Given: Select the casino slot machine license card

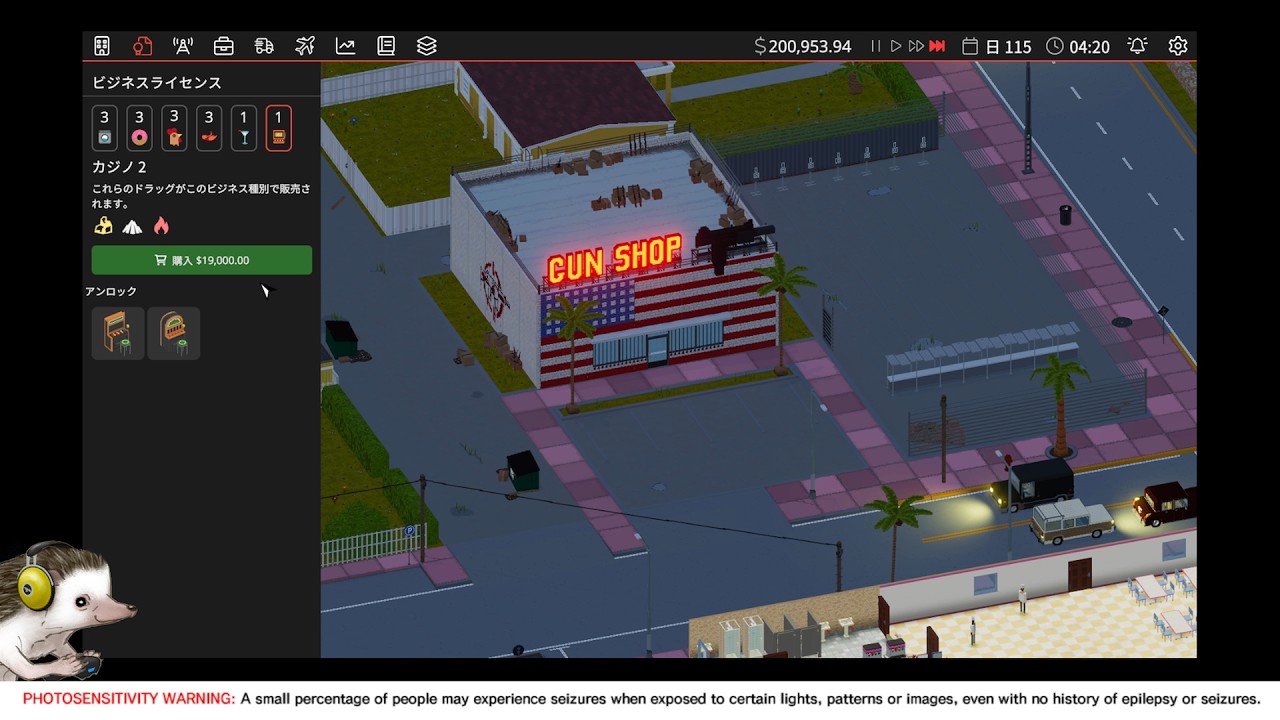Looking at the screenshot, I should 279,128.
